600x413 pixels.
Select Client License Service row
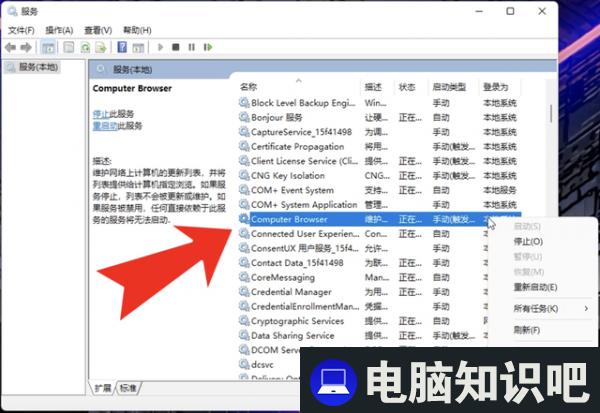(x=378, y=161)
